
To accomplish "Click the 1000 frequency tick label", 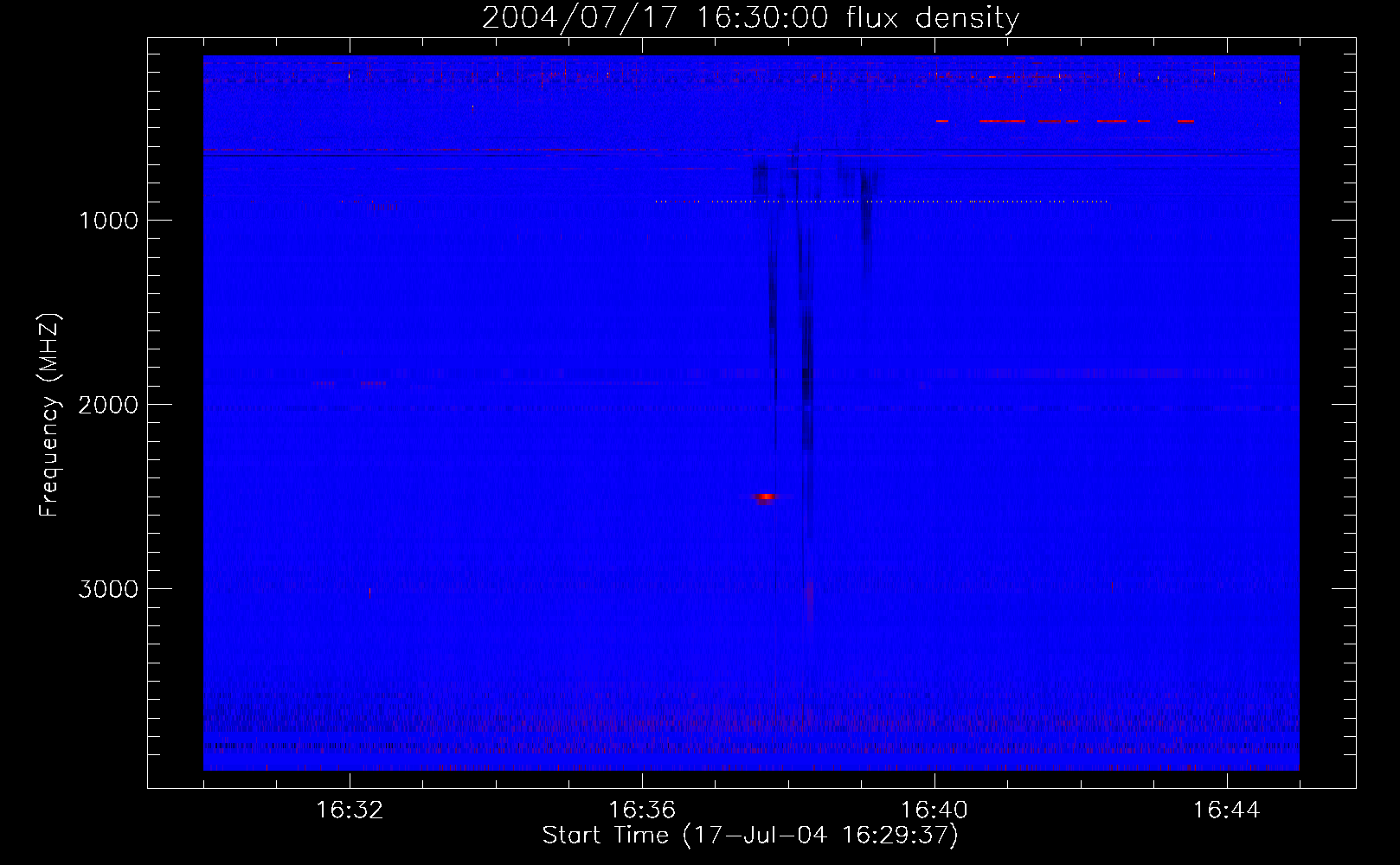I will click(109, 221).
